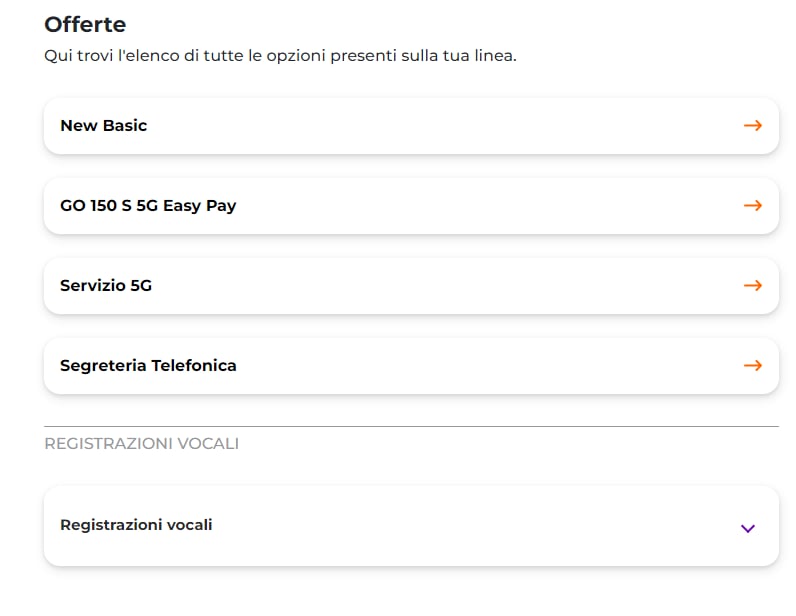Click the empty space inside the Servizio 5G card
Screen dimensions: 796x616
[447, 286]
